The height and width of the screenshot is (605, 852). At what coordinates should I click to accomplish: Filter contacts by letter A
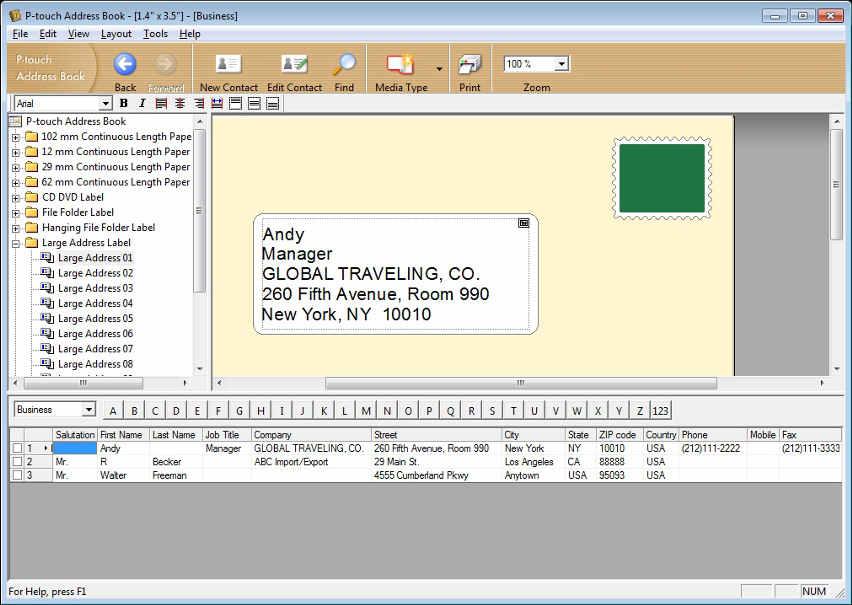coord(113,410)
